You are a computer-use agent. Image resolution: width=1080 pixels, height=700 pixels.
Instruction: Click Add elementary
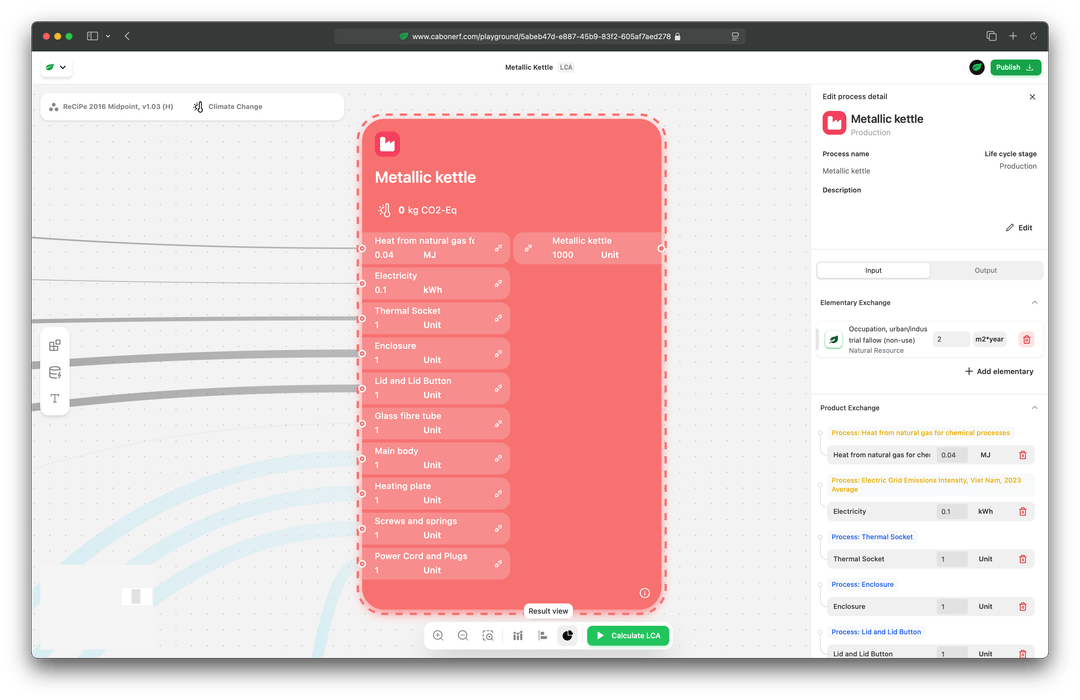click(999, 371)
